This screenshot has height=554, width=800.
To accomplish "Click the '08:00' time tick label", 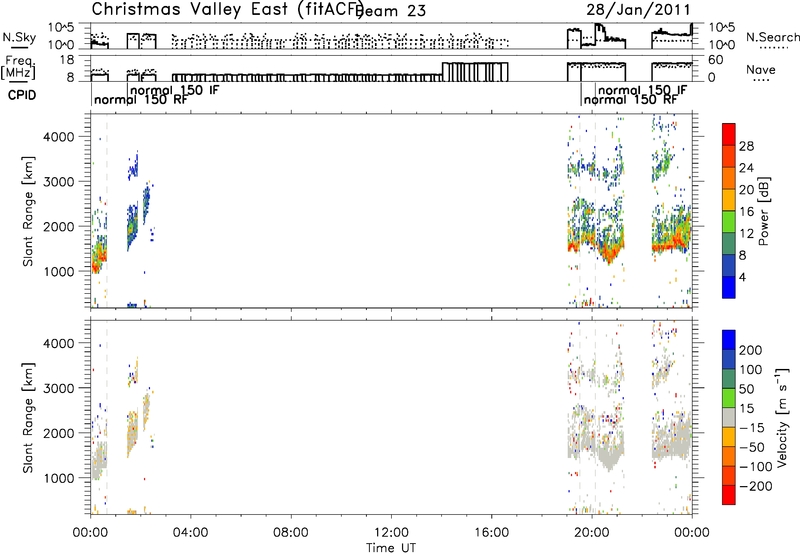I will [291, 533].
